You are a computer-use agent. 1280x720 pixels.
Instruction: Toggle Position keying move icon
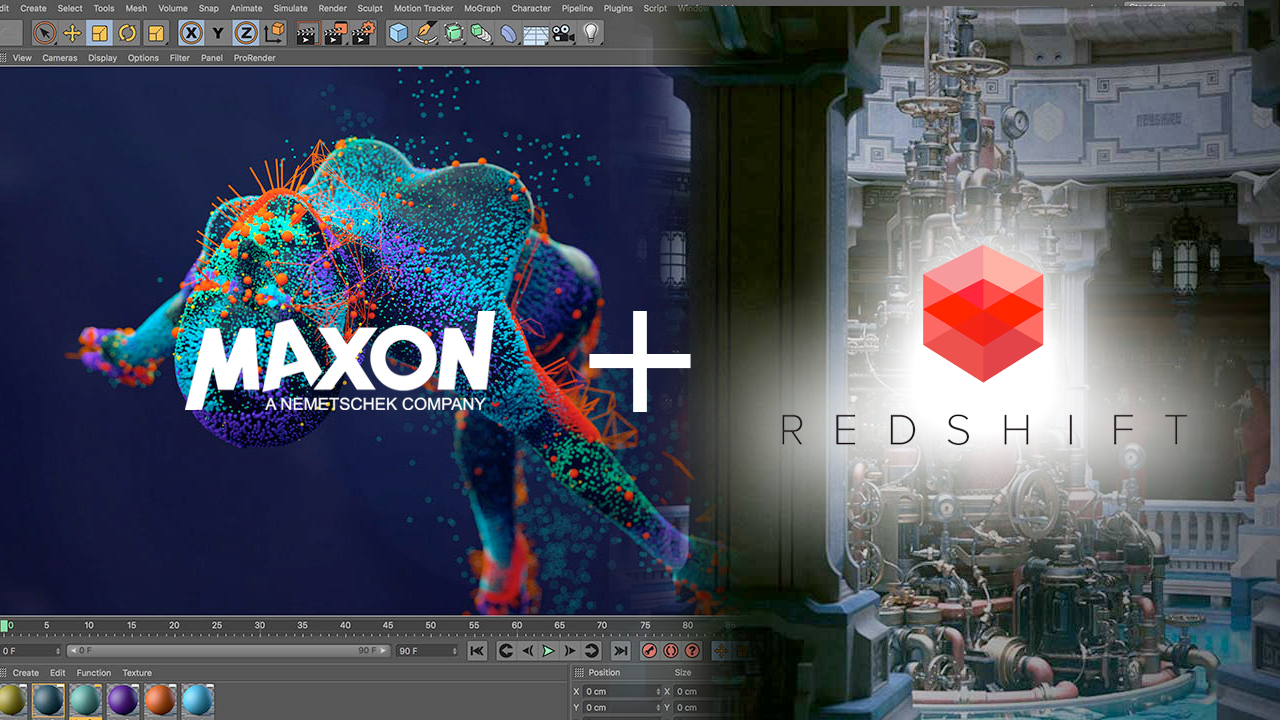click(721, 651)
